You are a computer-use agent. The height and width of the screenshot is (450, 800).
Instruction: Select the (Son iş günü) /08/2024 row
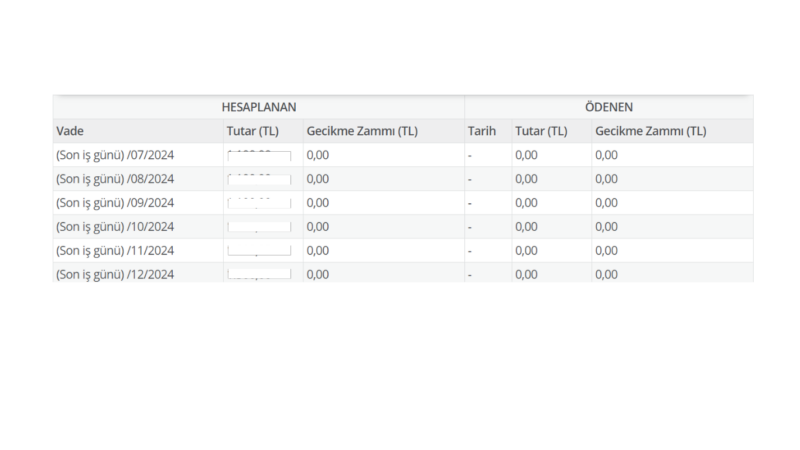pos(115,179)
